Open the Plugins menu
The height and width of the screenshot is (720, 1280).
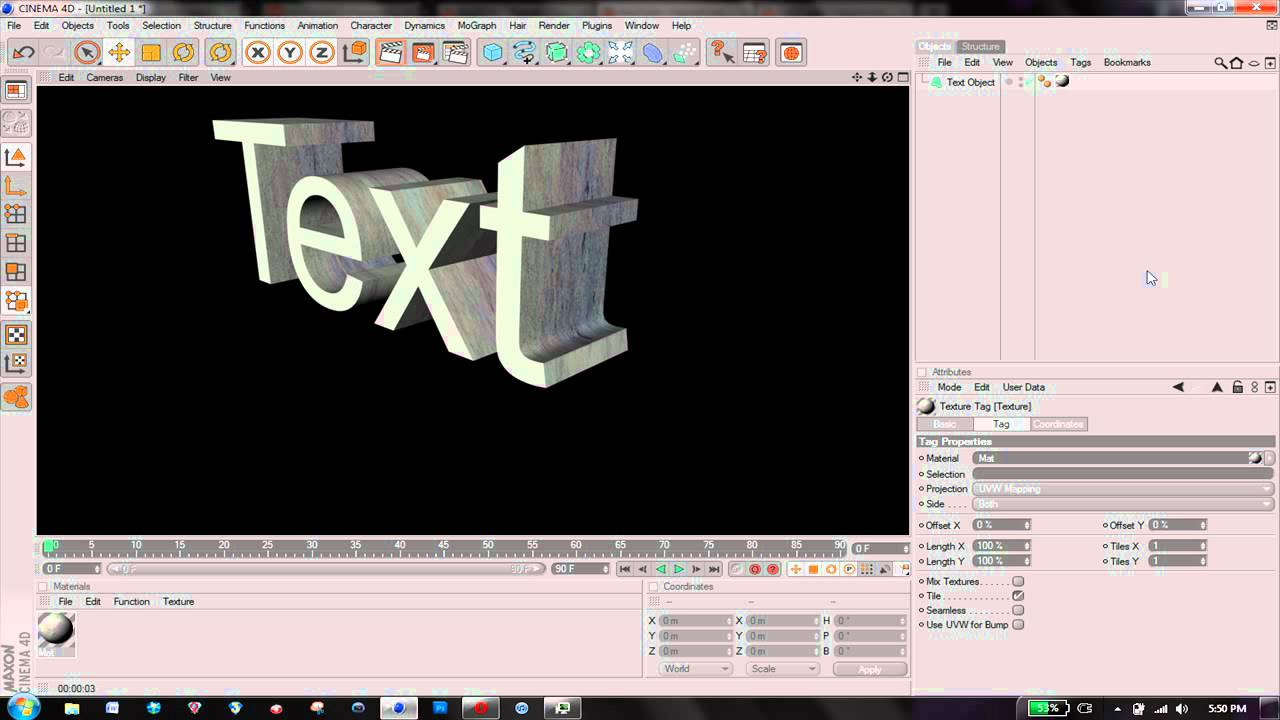pyautogui.click(x=597, y=25)
